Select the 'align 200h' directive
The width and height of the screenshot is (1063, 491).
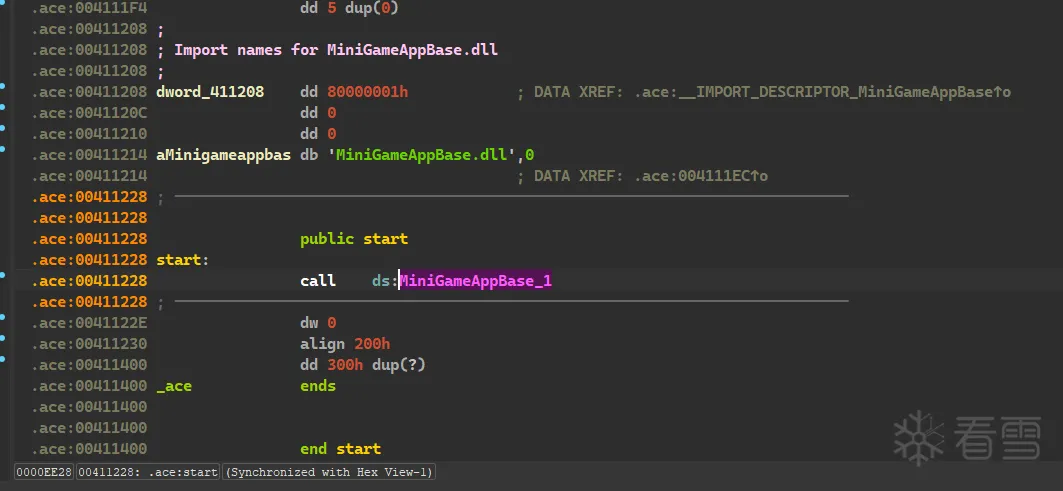tap(345, 344)
